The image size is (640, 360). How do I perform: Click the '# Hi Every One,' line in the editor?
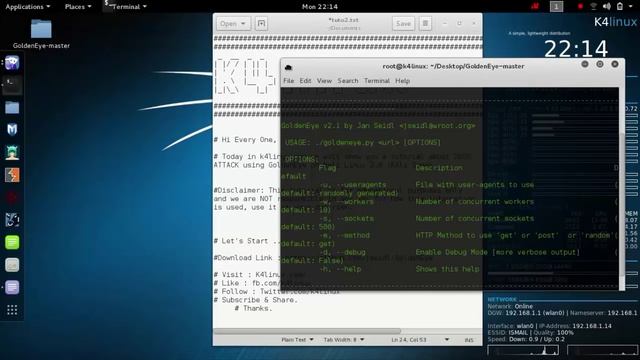click(x=245, y=140)
